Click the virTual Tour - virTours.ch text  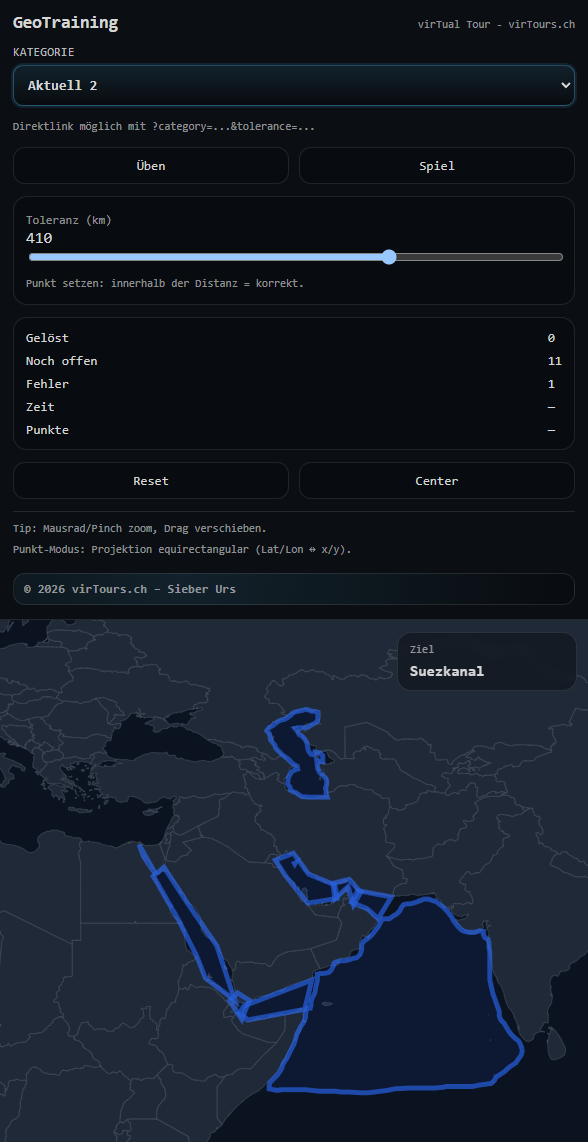[x=496, y=24]
